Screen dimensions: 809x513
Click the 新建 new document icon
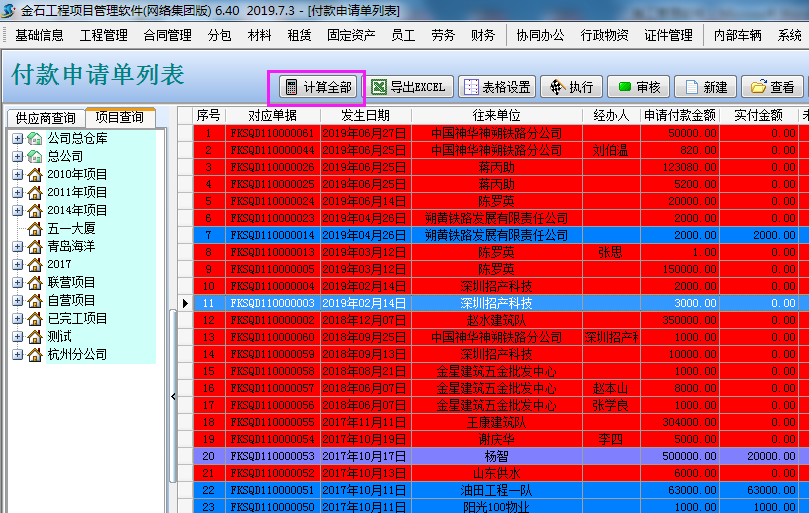(689, 87)
